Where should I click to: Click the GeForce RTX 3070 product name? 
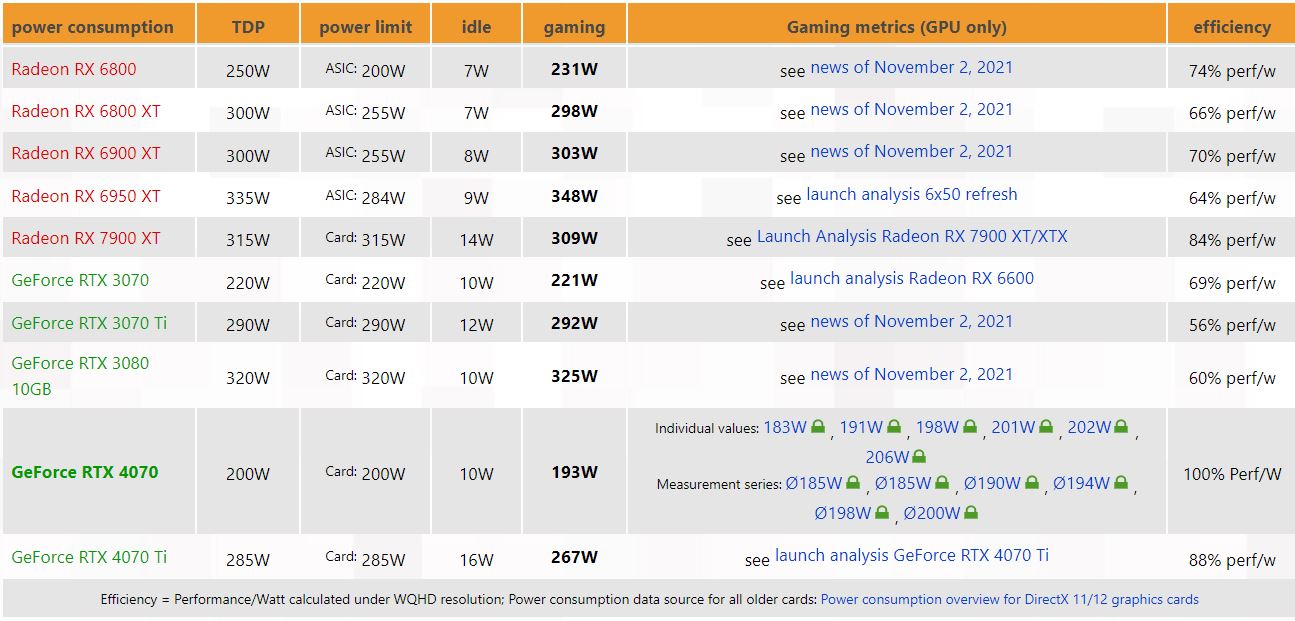point(80,280)
